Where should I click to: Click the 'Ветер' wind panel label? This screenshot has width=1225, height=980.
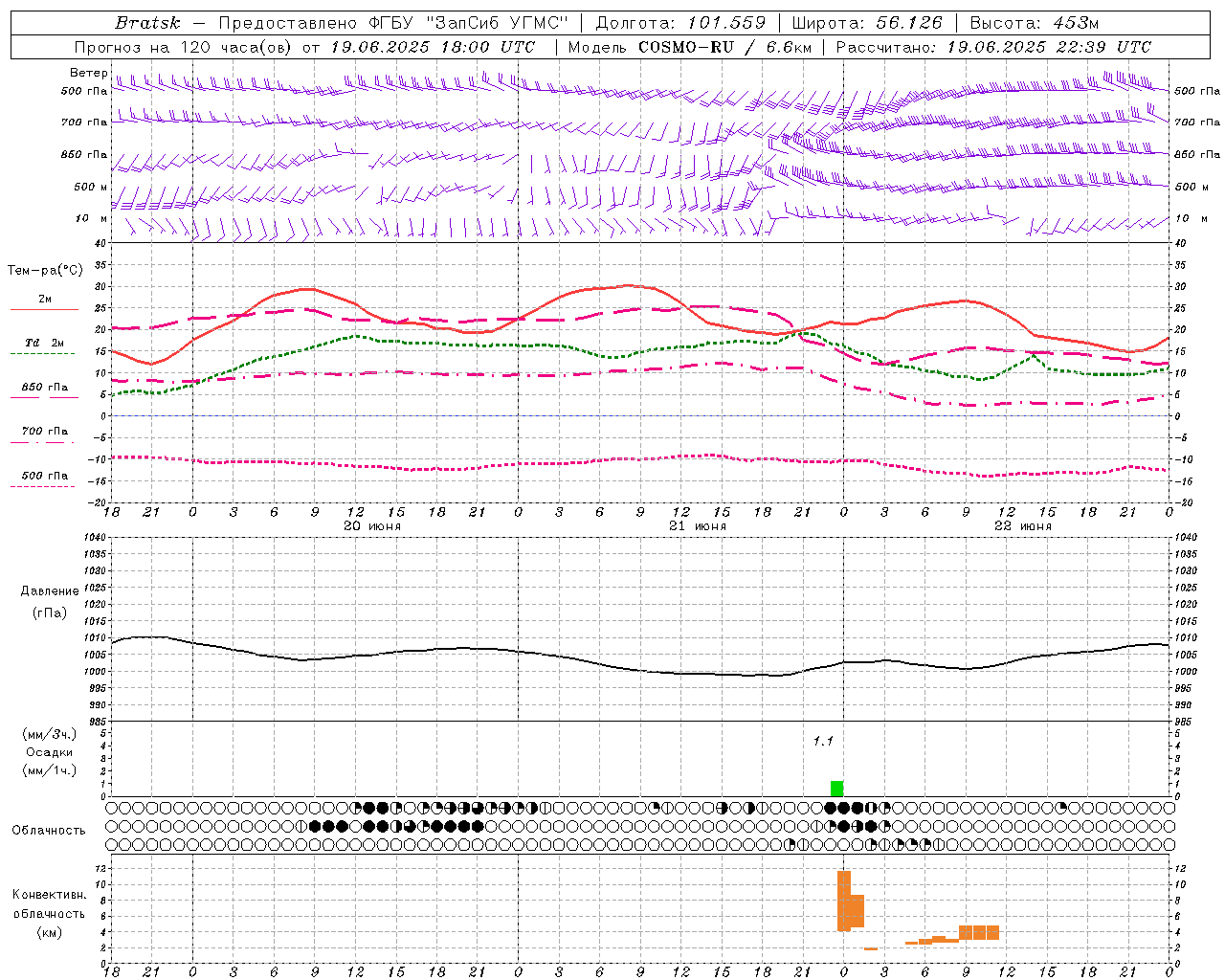click(88, 73)
